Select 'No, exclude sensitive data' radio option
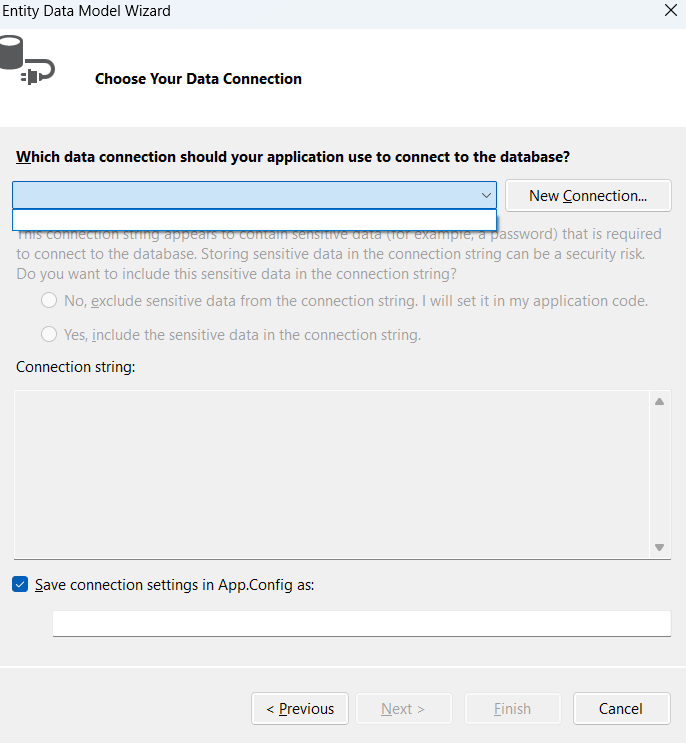The width and height of the screenshot is (686, 743). pyautogui.click(x=49, y=301)
